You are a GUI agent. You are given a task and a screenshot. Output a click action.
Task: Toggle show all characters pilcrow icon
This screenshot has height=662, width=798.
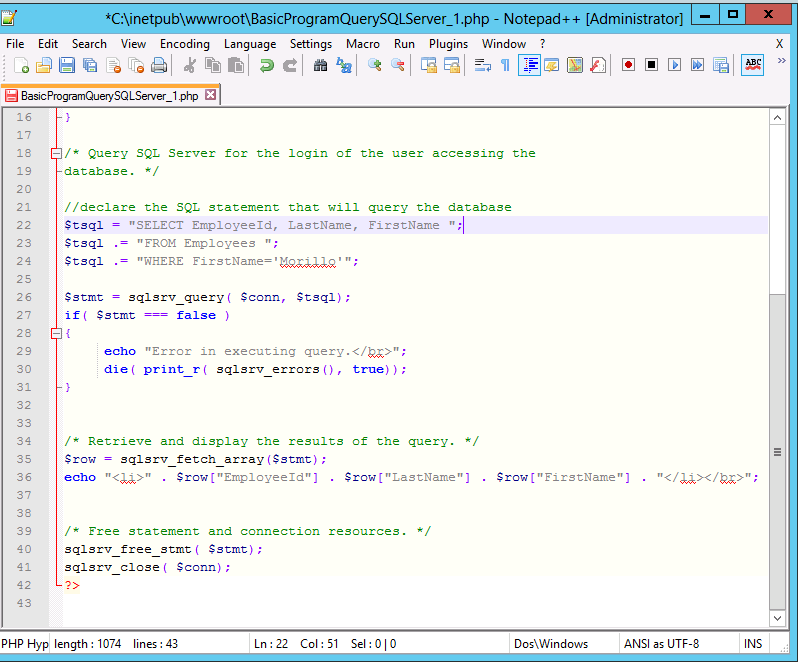[x=505, y=65]
